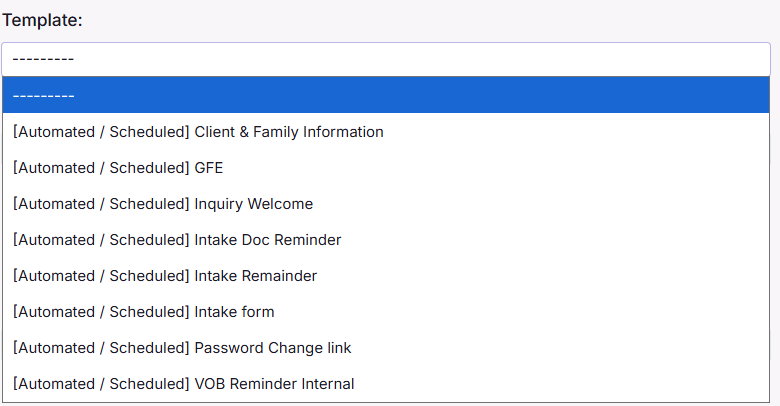Choose VOB Reminder Internal template
The width and height of the screenshot is (780, 406).
coord(184,384)
